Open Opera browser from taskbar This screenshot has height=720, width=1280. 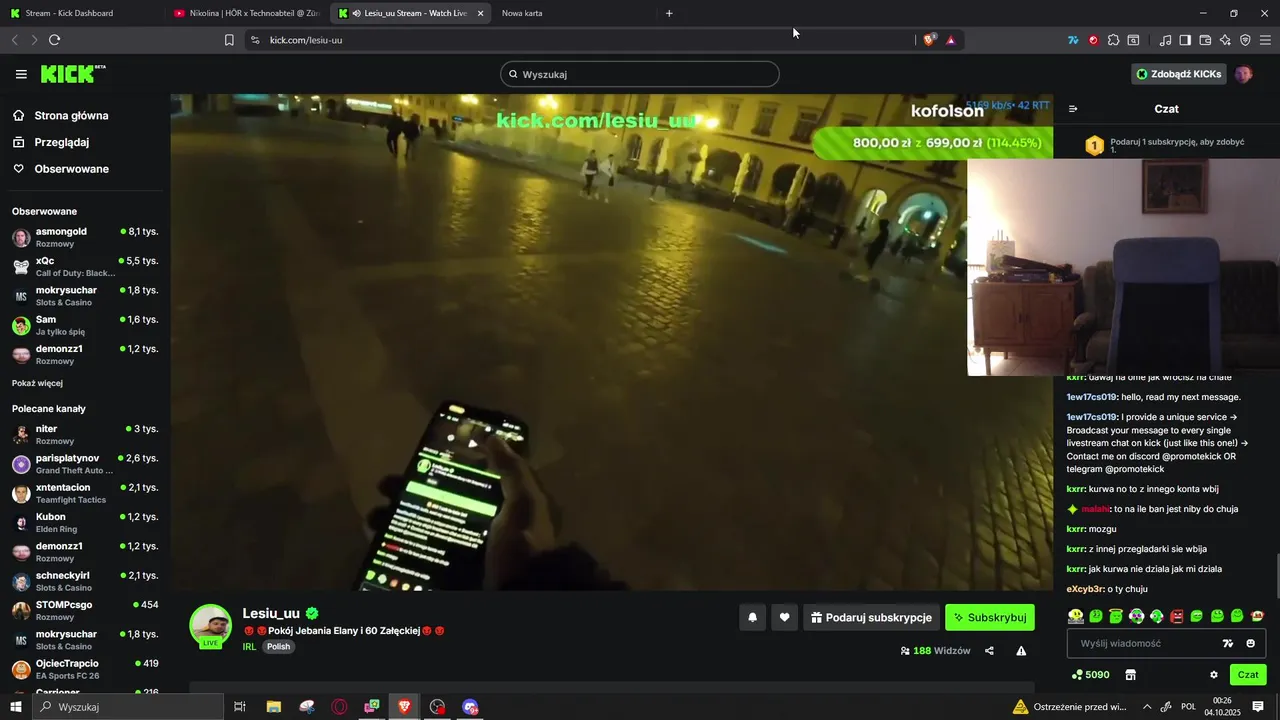tap(339, 707)
